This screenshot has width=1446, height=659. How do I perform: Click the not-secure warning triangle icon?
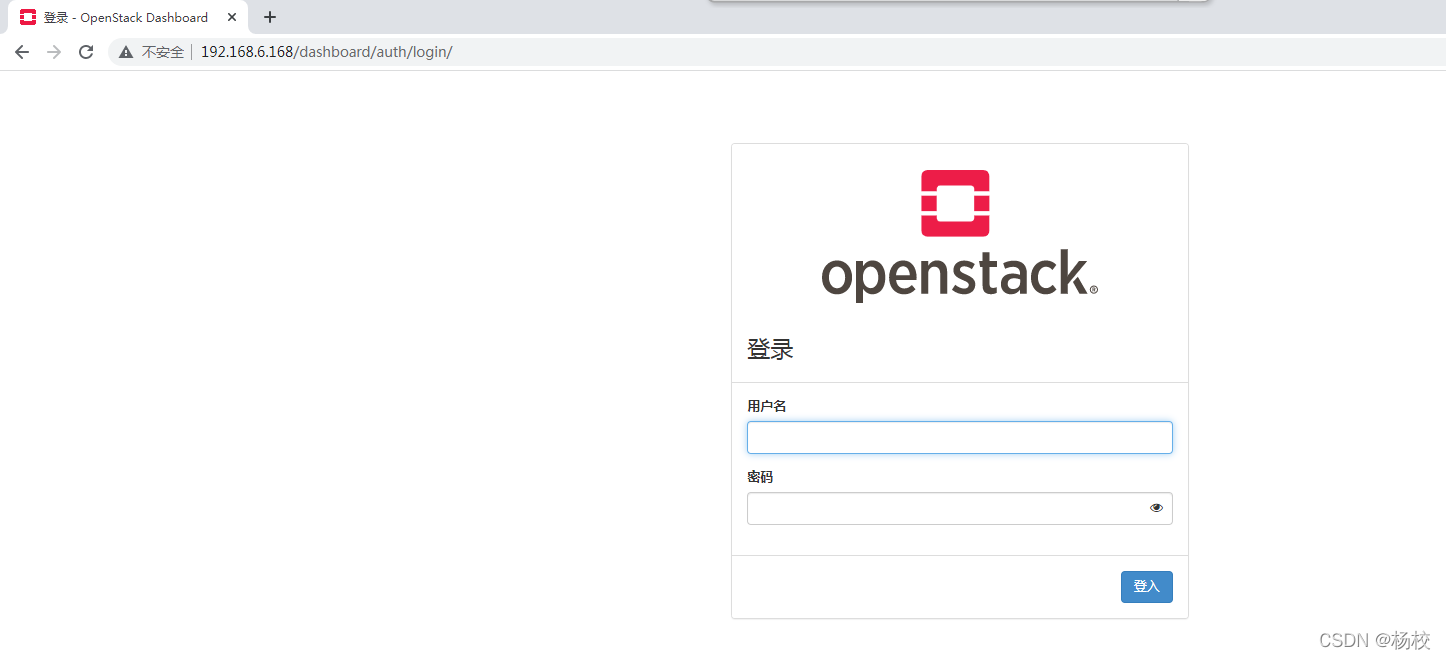126,52
